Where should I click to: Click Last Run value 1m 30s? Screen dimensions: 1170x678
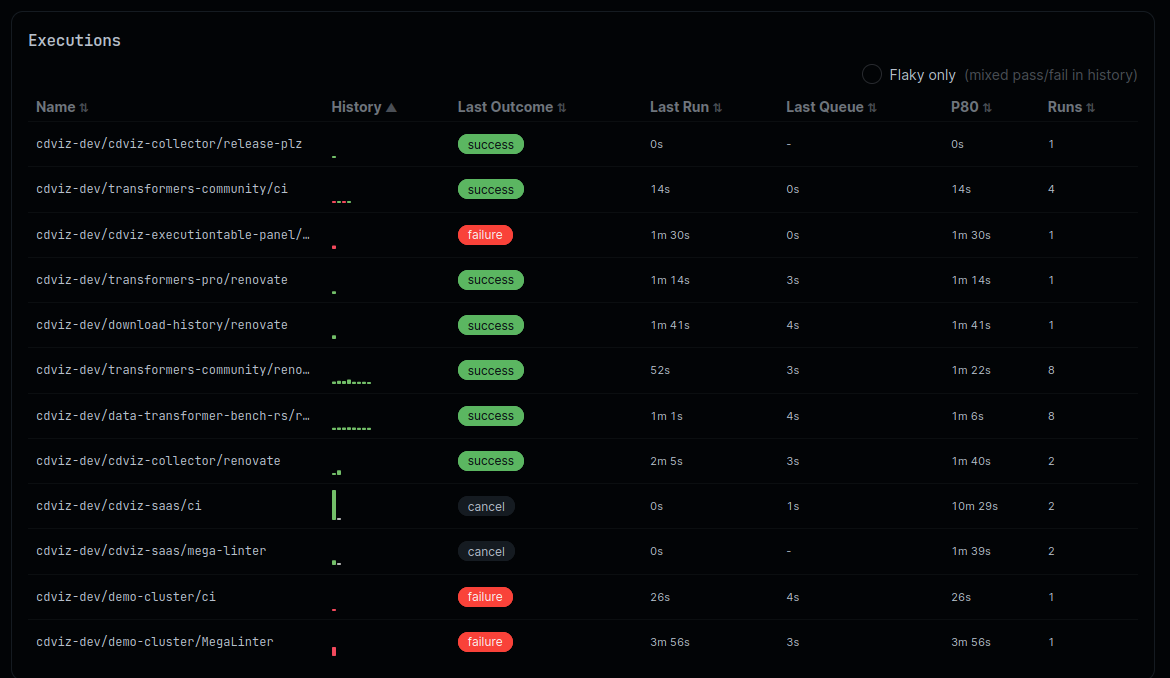(670, 235)
